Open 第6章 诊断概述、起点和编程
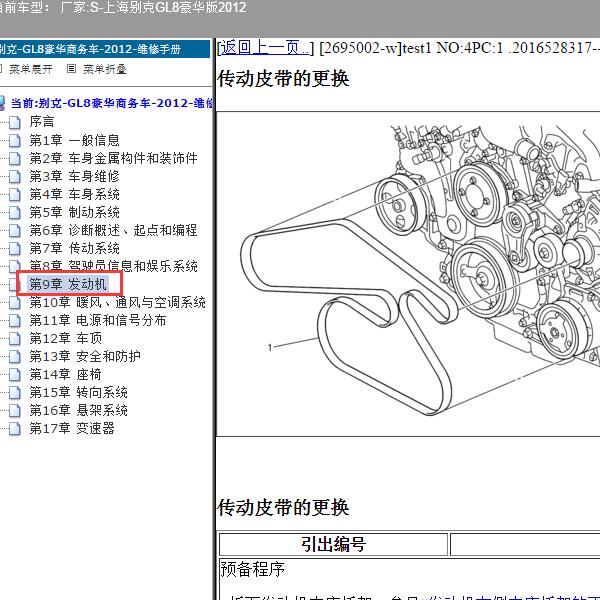Viewport: 600px width, 600px height. pyautogui.click(x=113, y=230)
